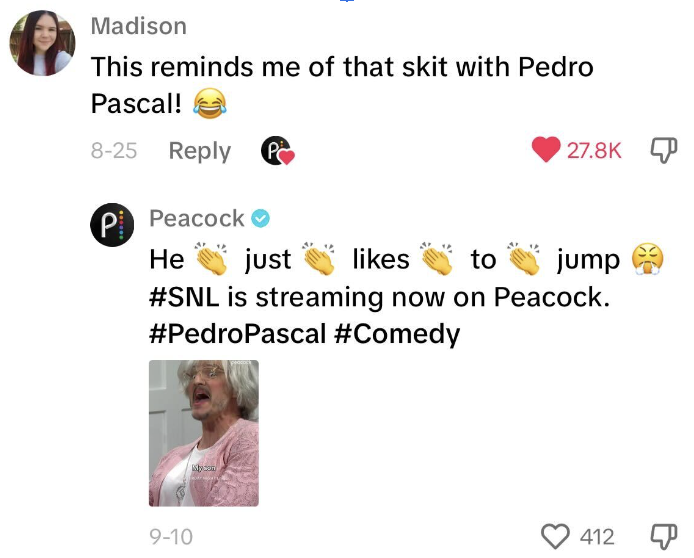Viewport: 694px width, 558px height.
Task: Click the Peacock username
Action: pos(197,218)
